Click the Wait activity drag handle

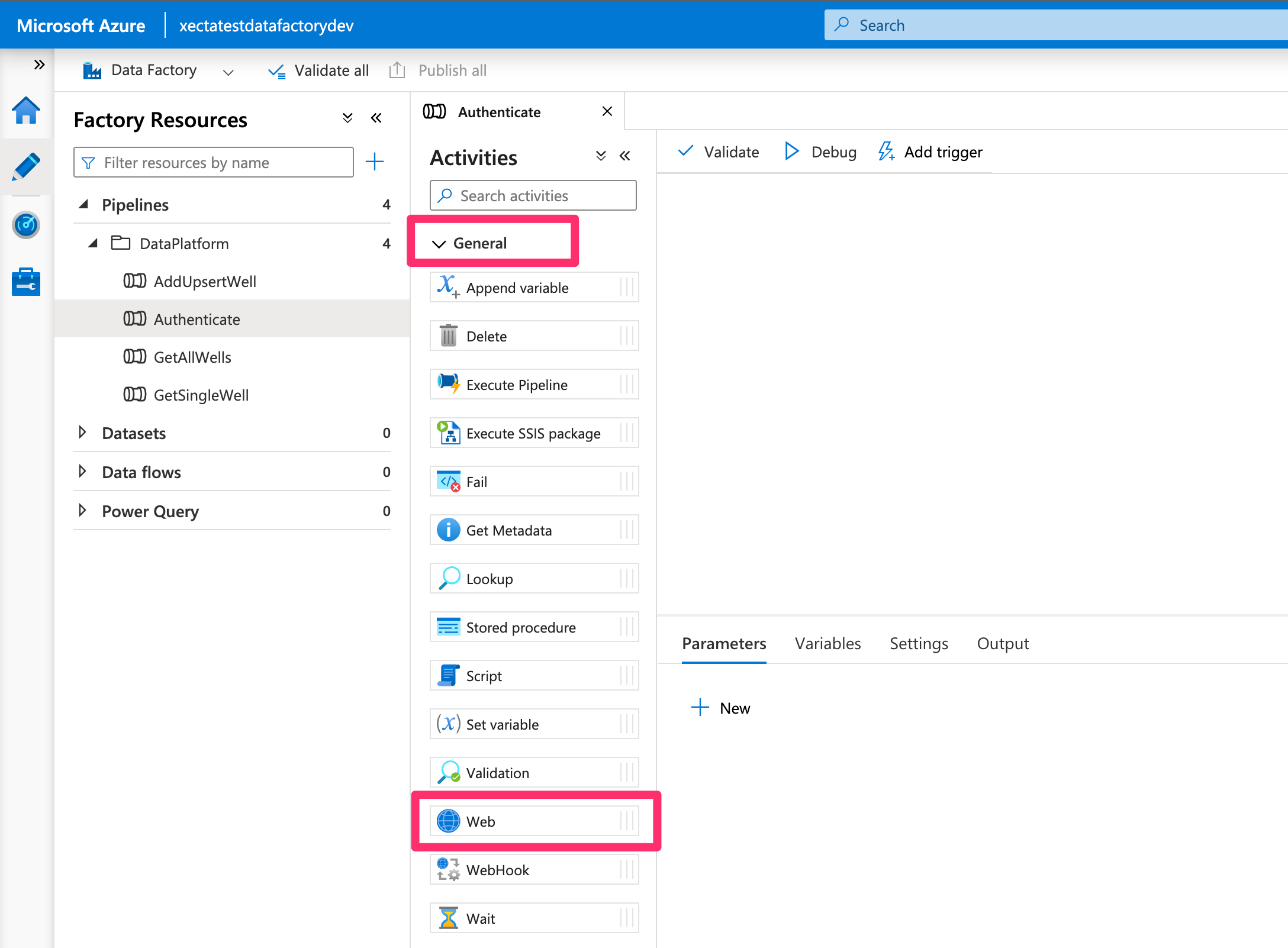627,918
